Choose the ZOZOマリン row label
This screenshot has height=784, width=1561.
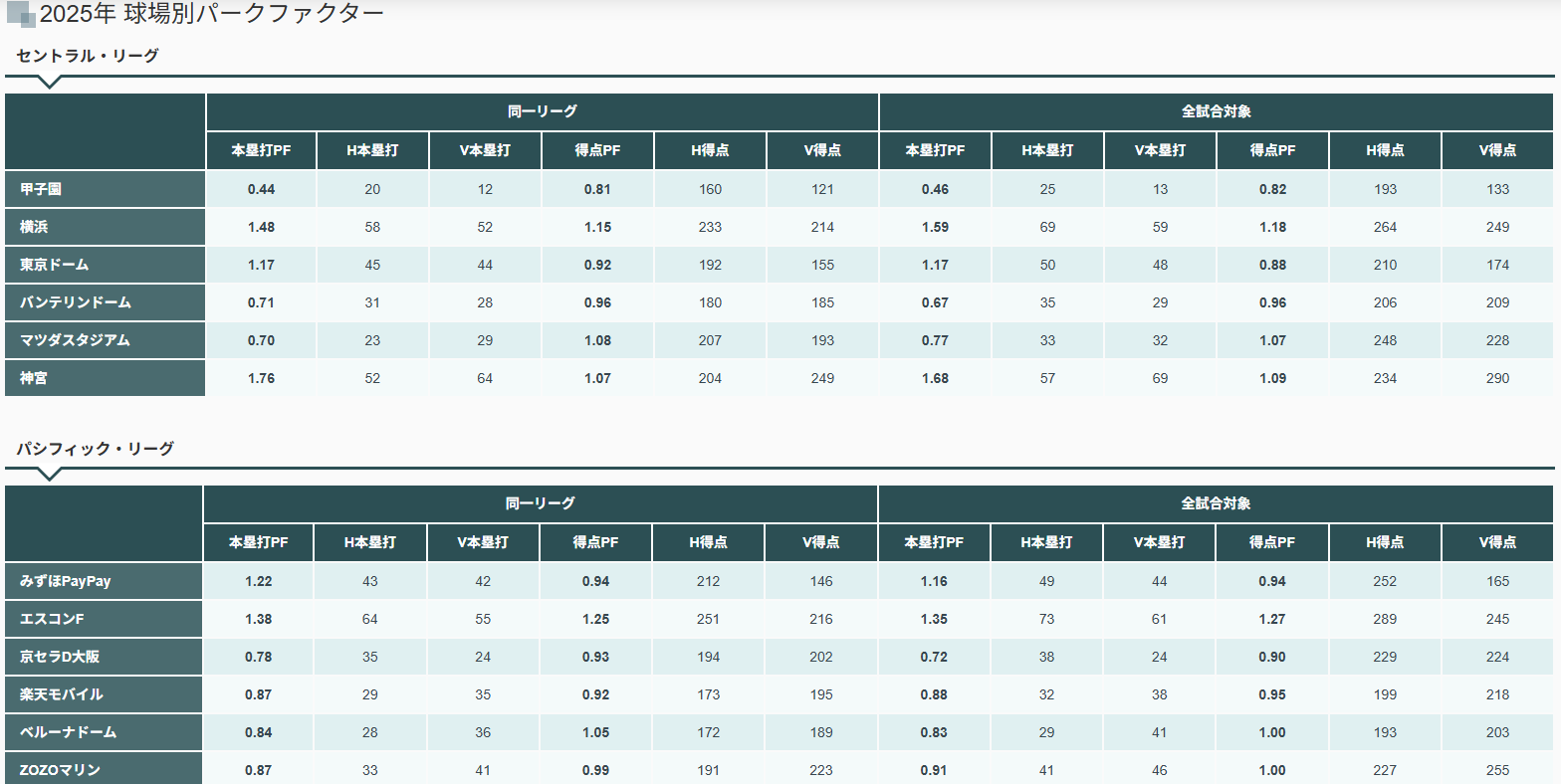pos(60,770)
